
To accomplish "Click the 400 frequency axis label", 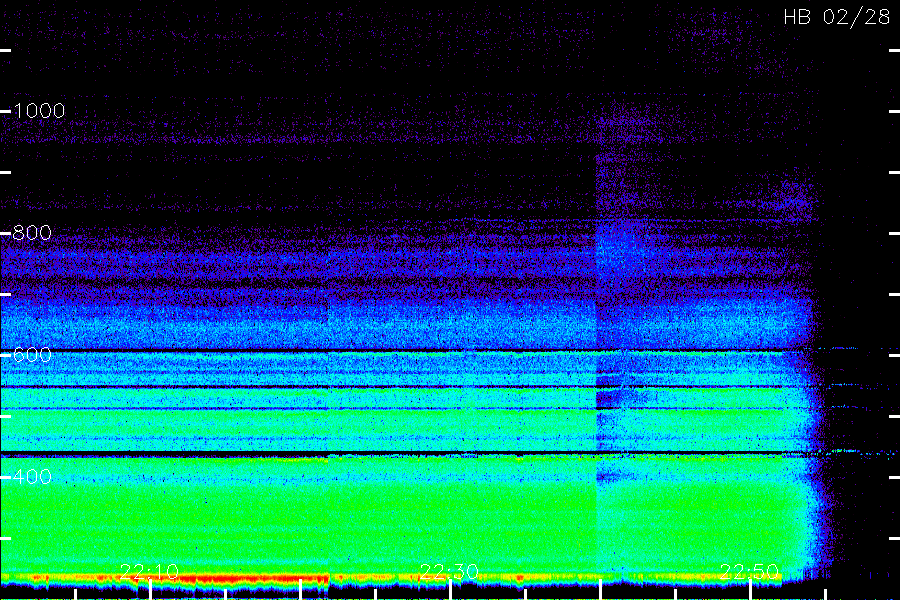I will point(32,477).
